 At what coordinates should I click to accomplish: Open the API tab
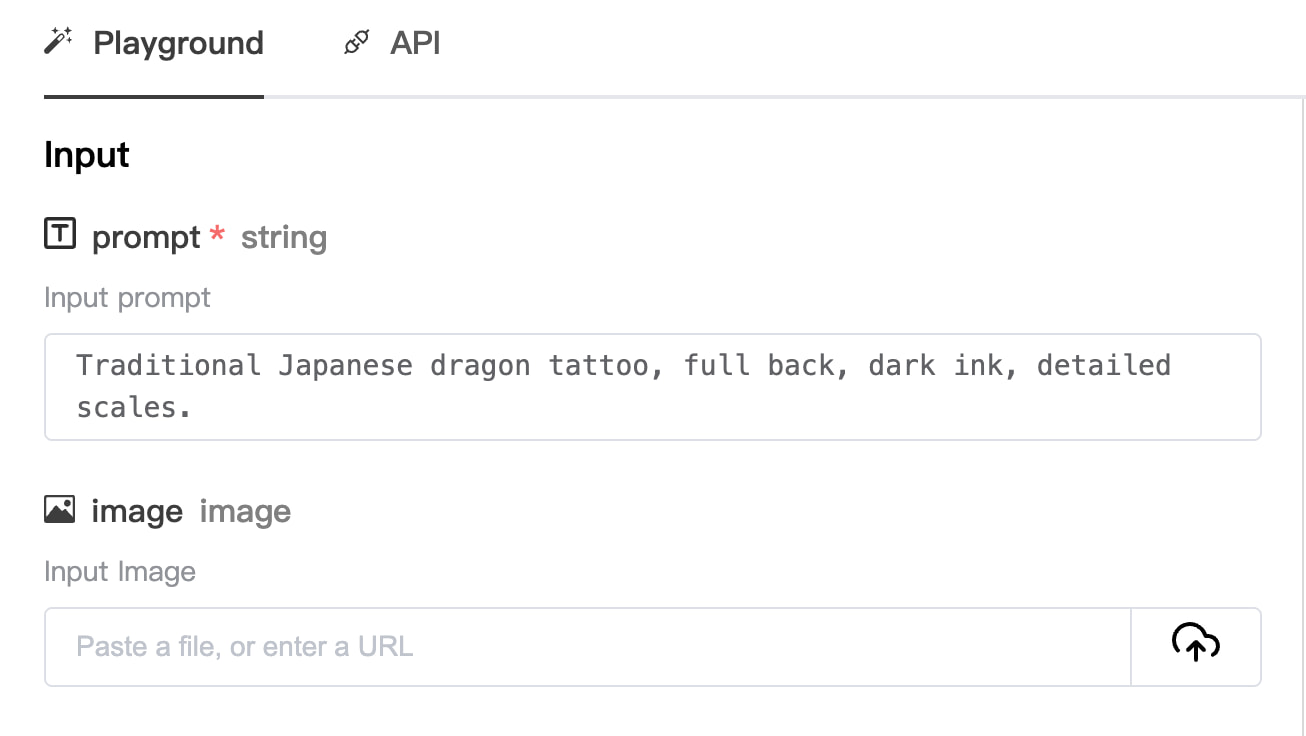(414, 44)
